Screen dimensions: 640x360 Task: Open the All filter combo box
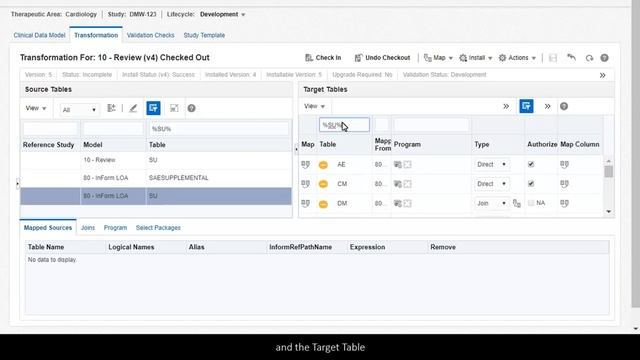click(x=79, y=109)
